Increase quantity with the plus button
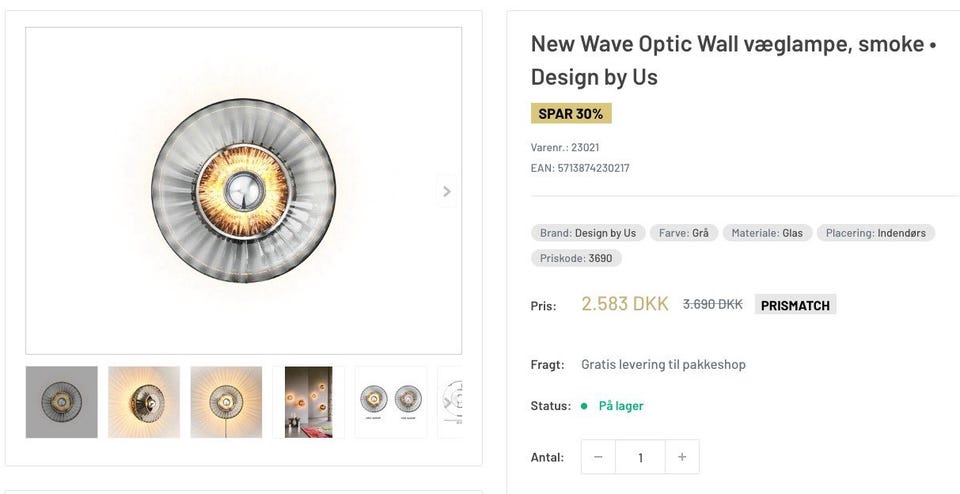Screen dimensions: 960x494 682,457
